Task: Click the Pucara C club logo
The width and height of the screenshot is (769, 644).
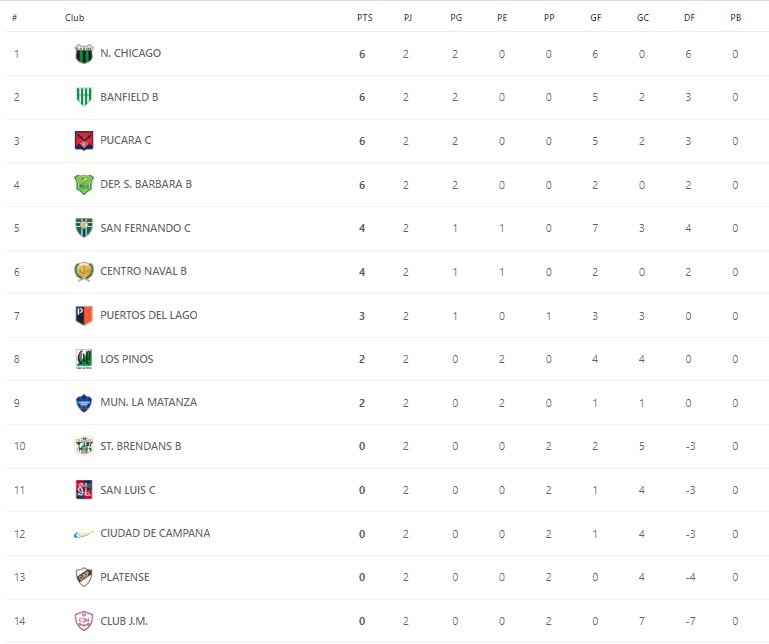Action: (84, 141)
